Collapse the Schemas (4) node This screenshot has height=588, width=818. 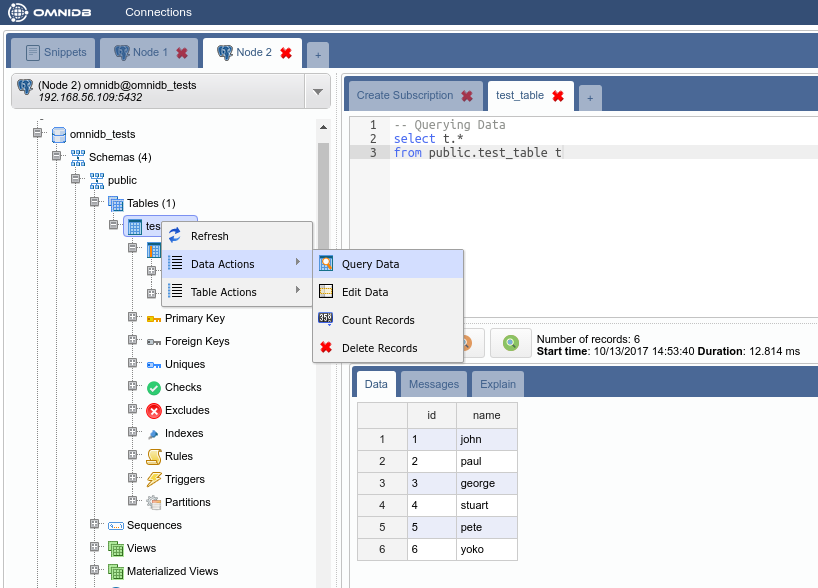tap(56, 157)
